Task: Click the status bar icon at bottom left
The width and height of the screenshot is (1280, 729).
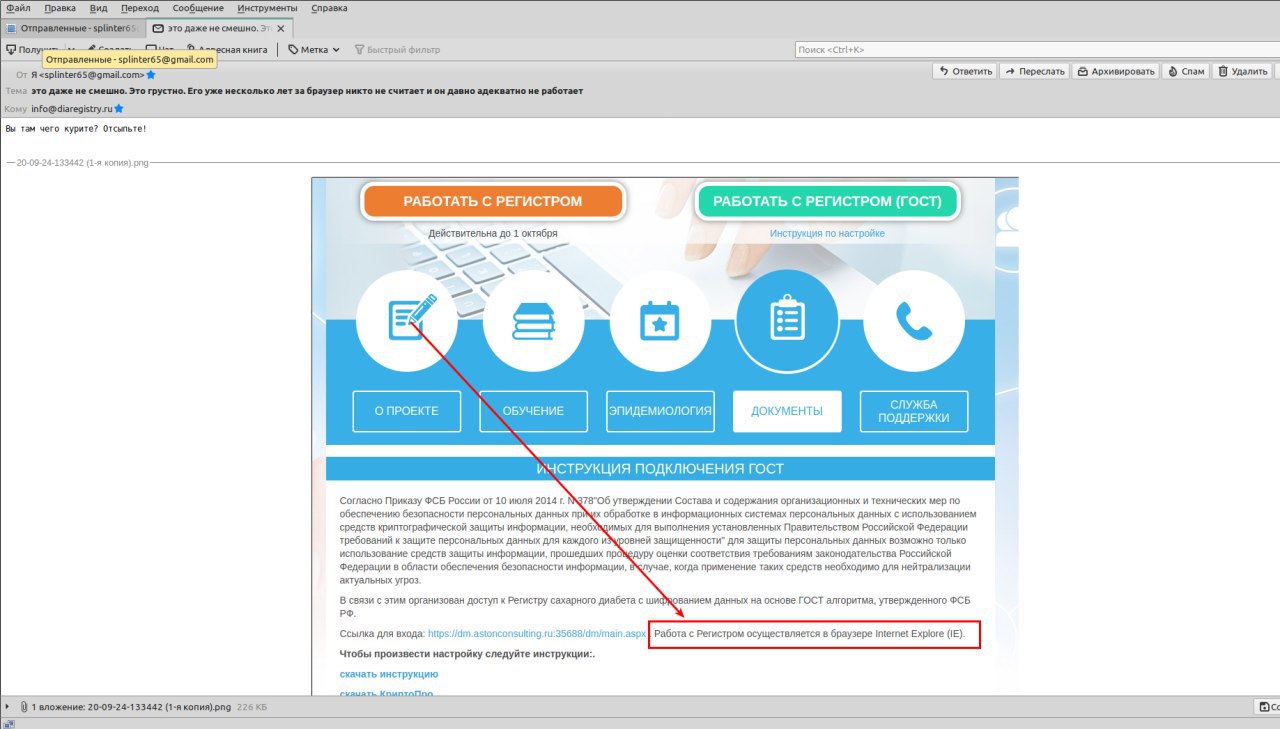Action: coord(8,723)
